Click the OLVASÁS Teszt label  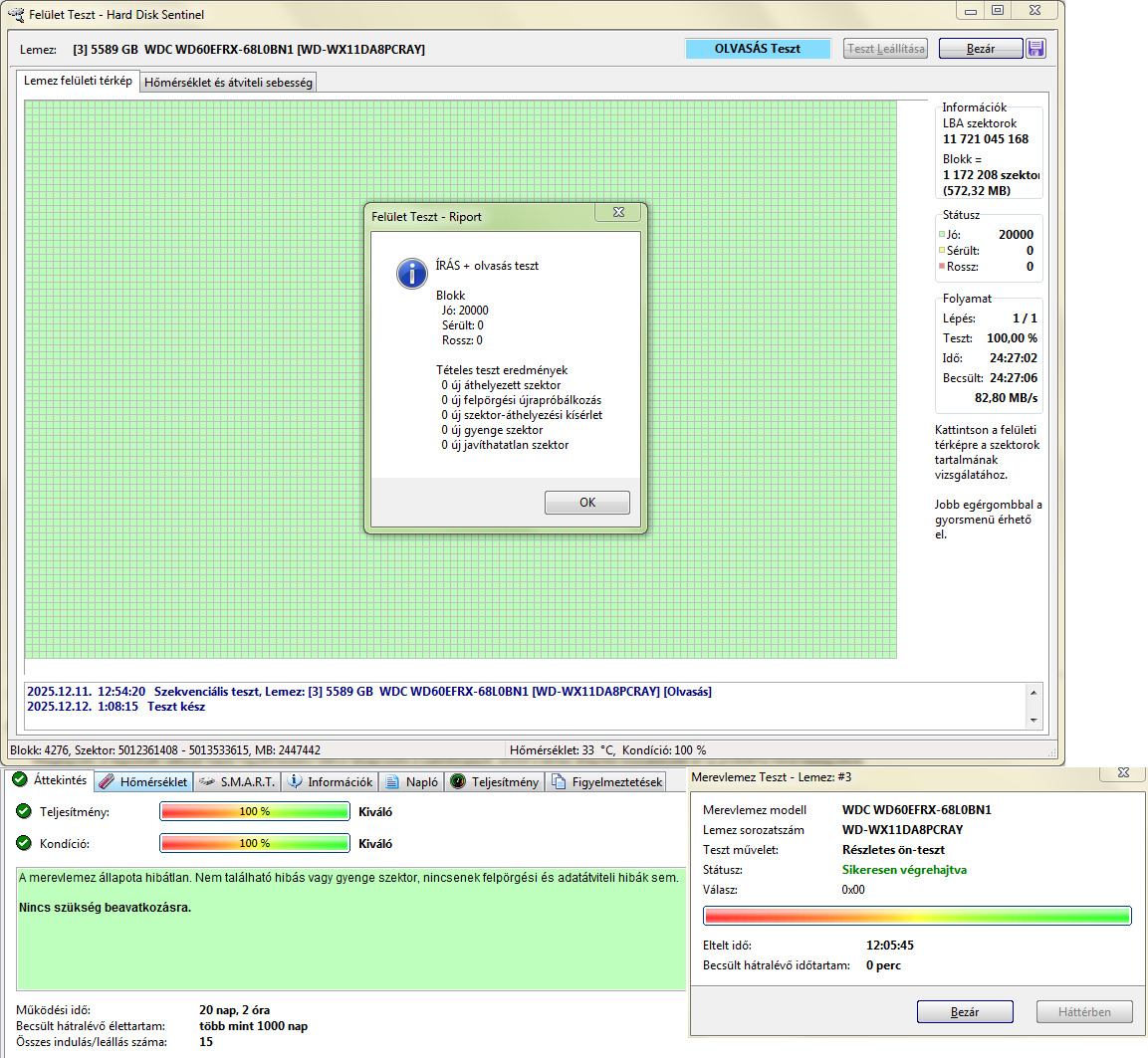758,49
